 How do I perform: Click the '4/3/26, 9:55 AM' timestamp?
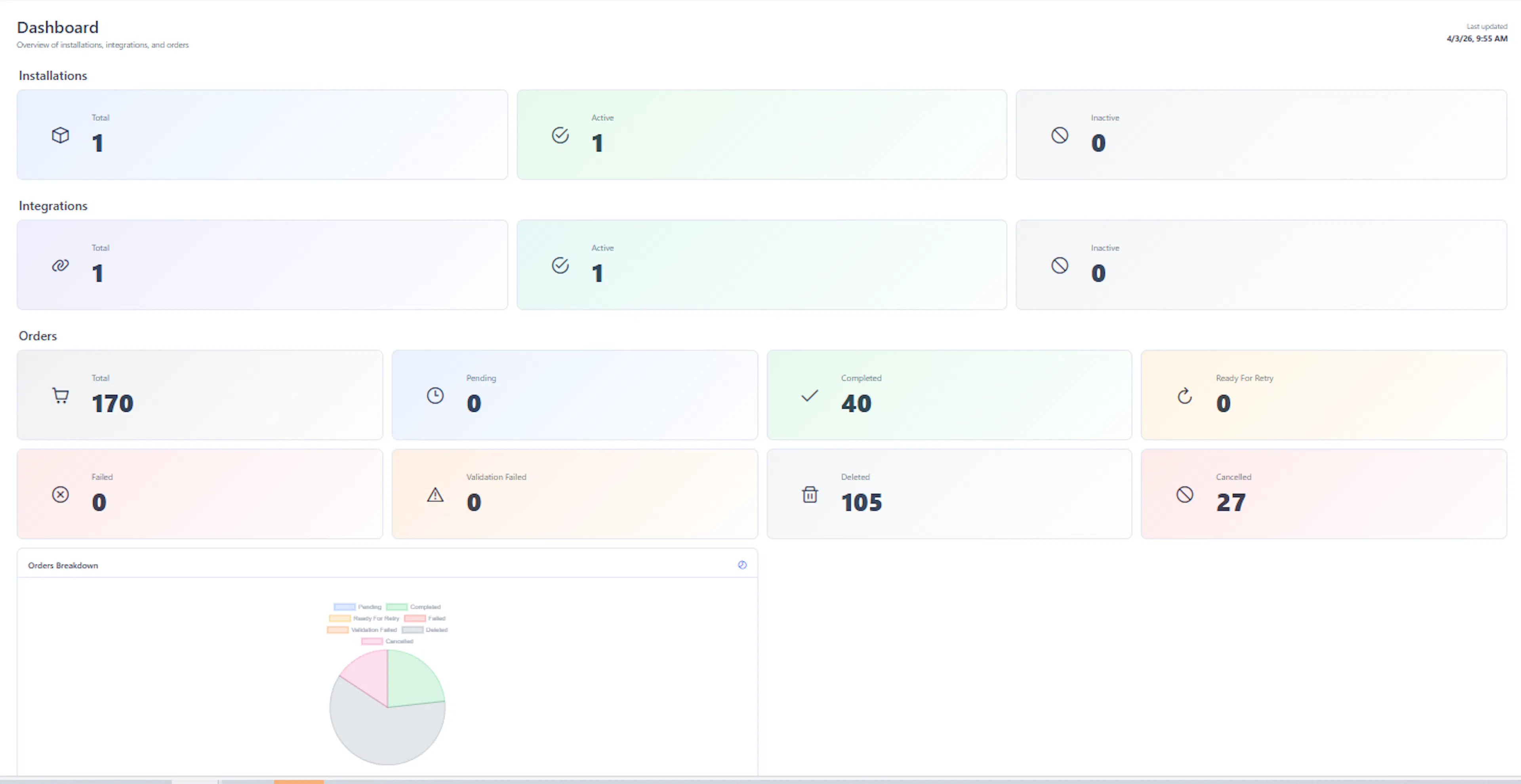(x=1477, y=38)
